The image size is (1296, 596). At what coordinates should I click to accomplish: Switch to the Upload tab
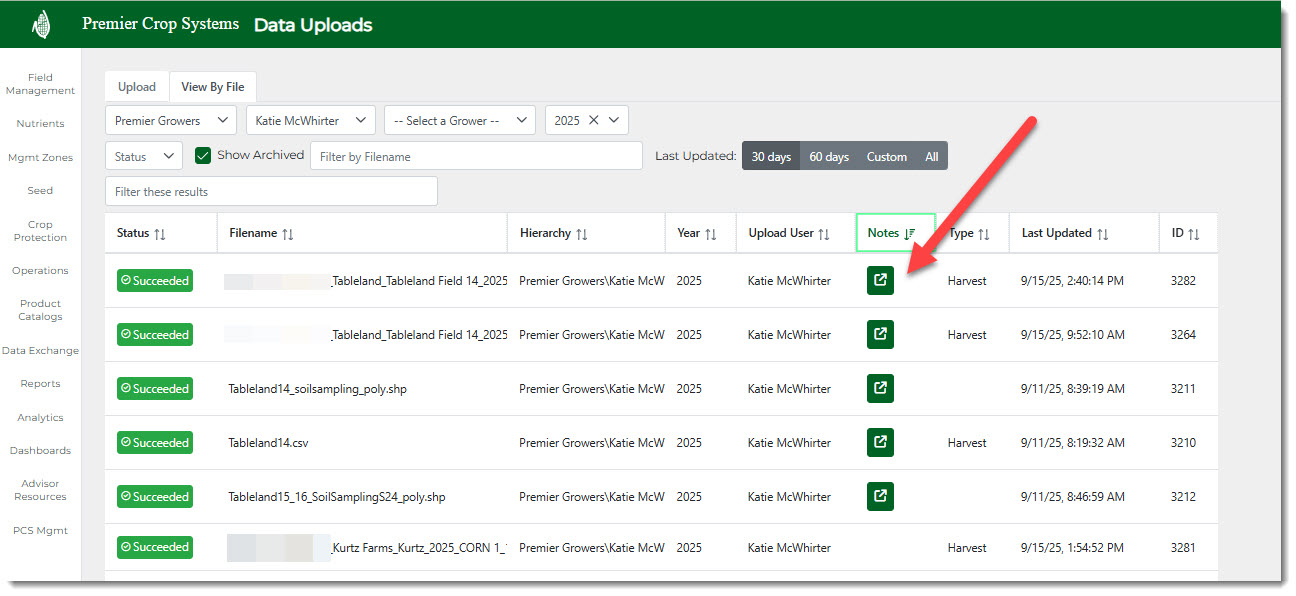coord(137,87)
